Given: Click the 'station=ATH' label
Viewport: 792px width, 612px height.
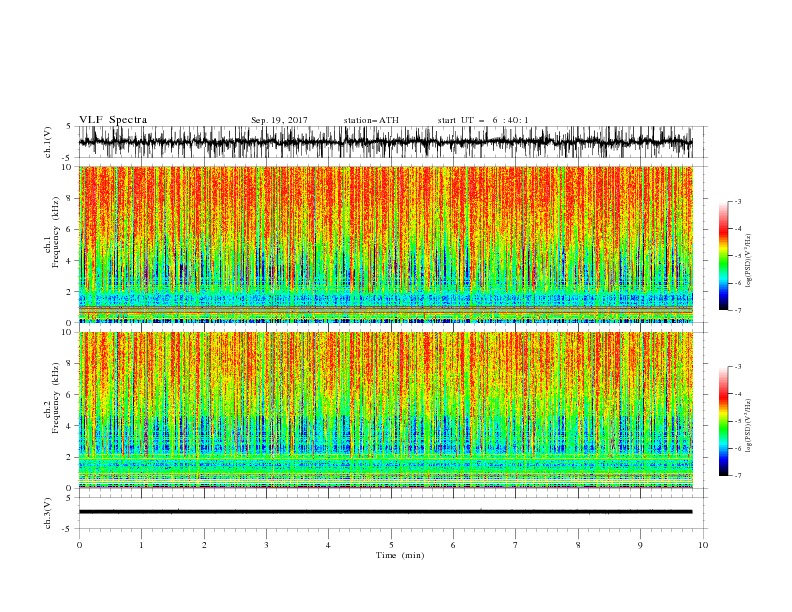Looking at the screenshot, I should point(371,120).
